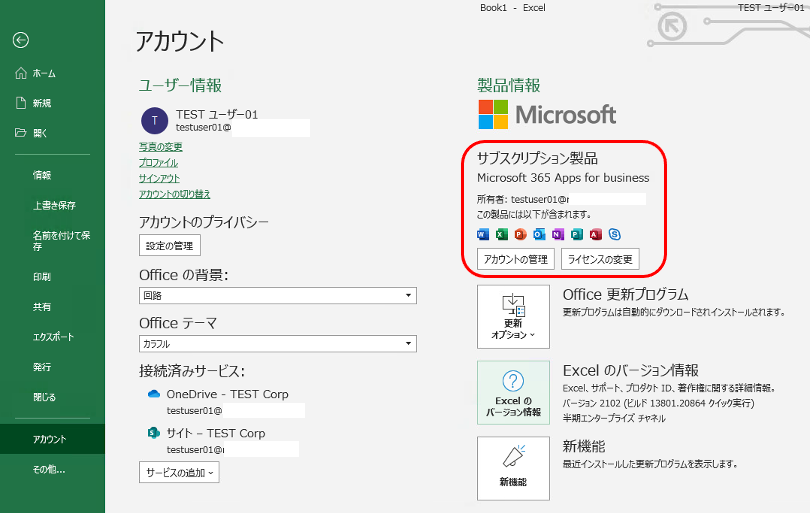The width and height of the screenshot is (810, 513).
Task: Open 更新オプション dropdown button
Action: 513,317
